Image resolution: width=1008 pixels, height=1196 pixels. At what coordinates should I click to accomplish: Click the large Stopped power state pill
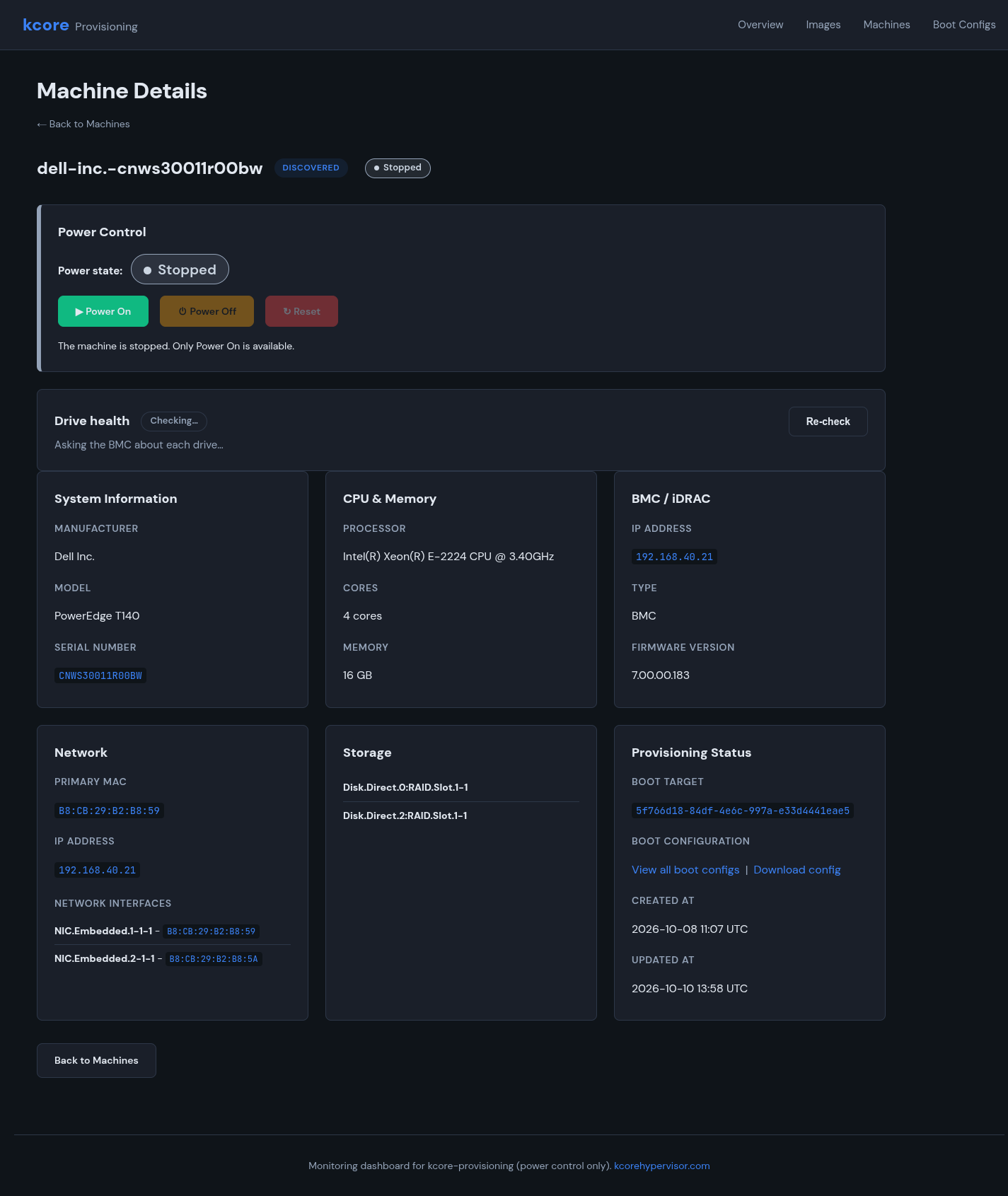(180, 269)
